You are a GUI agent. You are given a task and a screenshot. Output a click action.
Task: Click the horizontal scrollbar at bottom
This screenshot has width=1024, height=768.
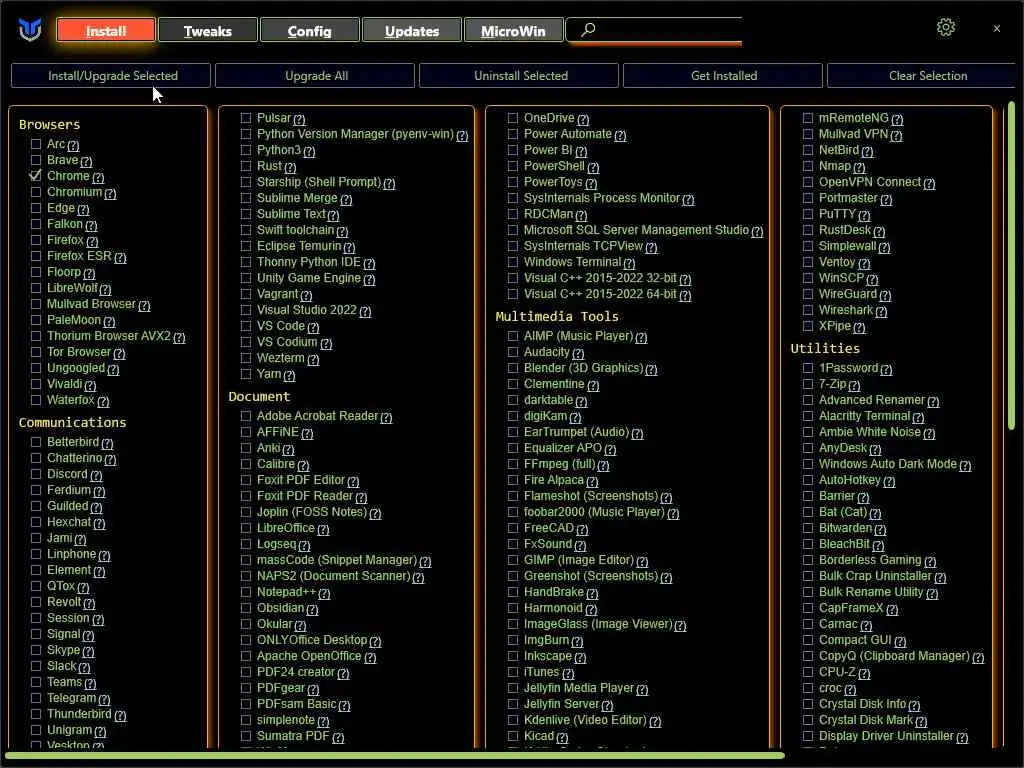click(x=395, y=756)
